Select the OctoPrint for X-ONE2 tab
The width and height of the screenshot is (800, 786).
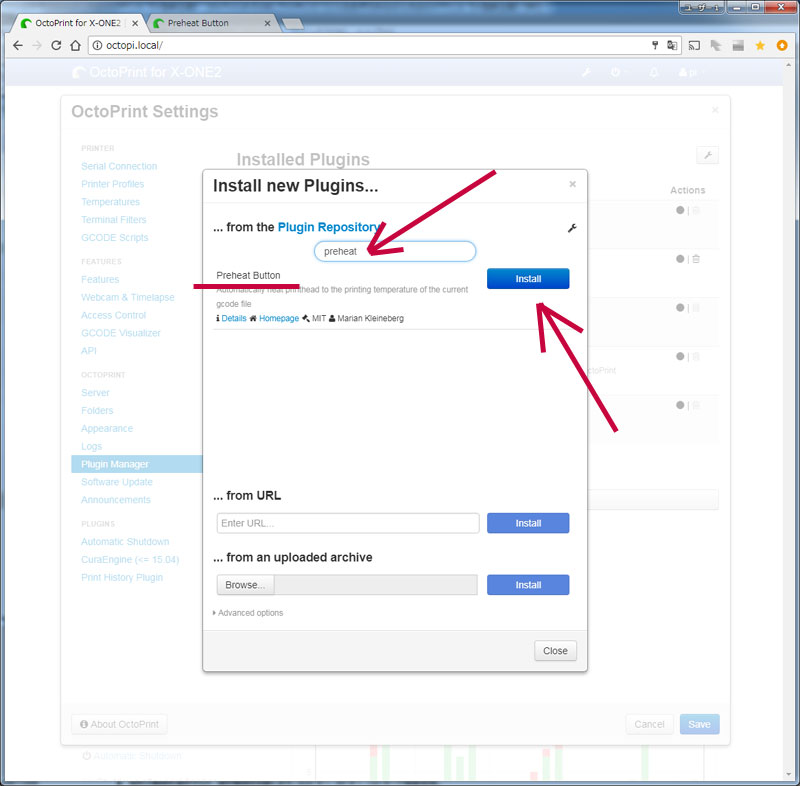pos(78,23)
